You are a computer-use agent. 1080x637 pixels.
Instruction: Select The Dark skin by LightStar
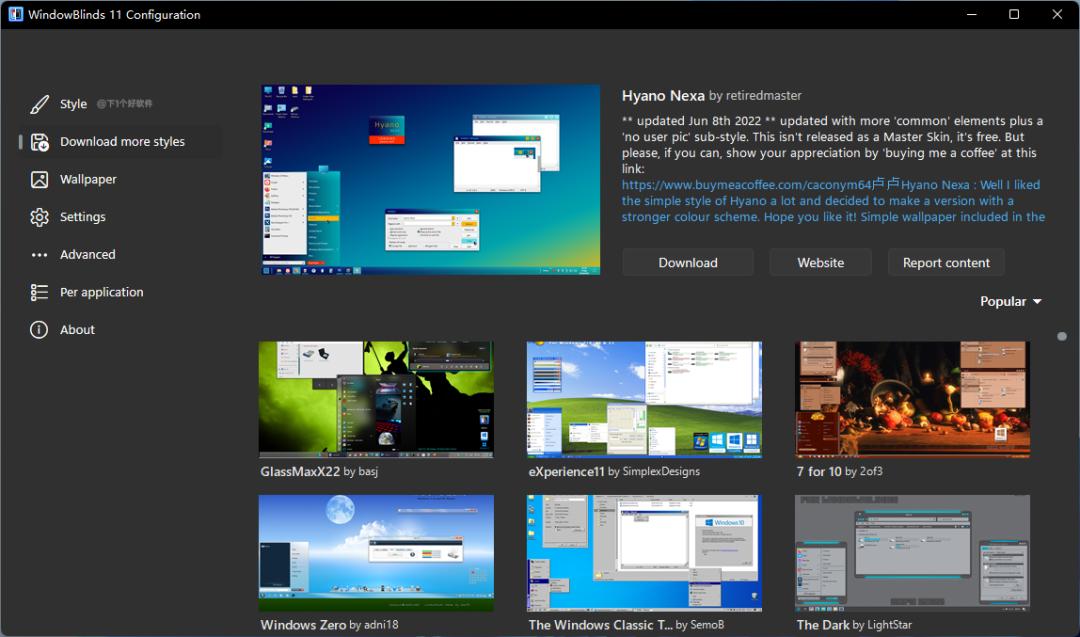tap(911, 552)
